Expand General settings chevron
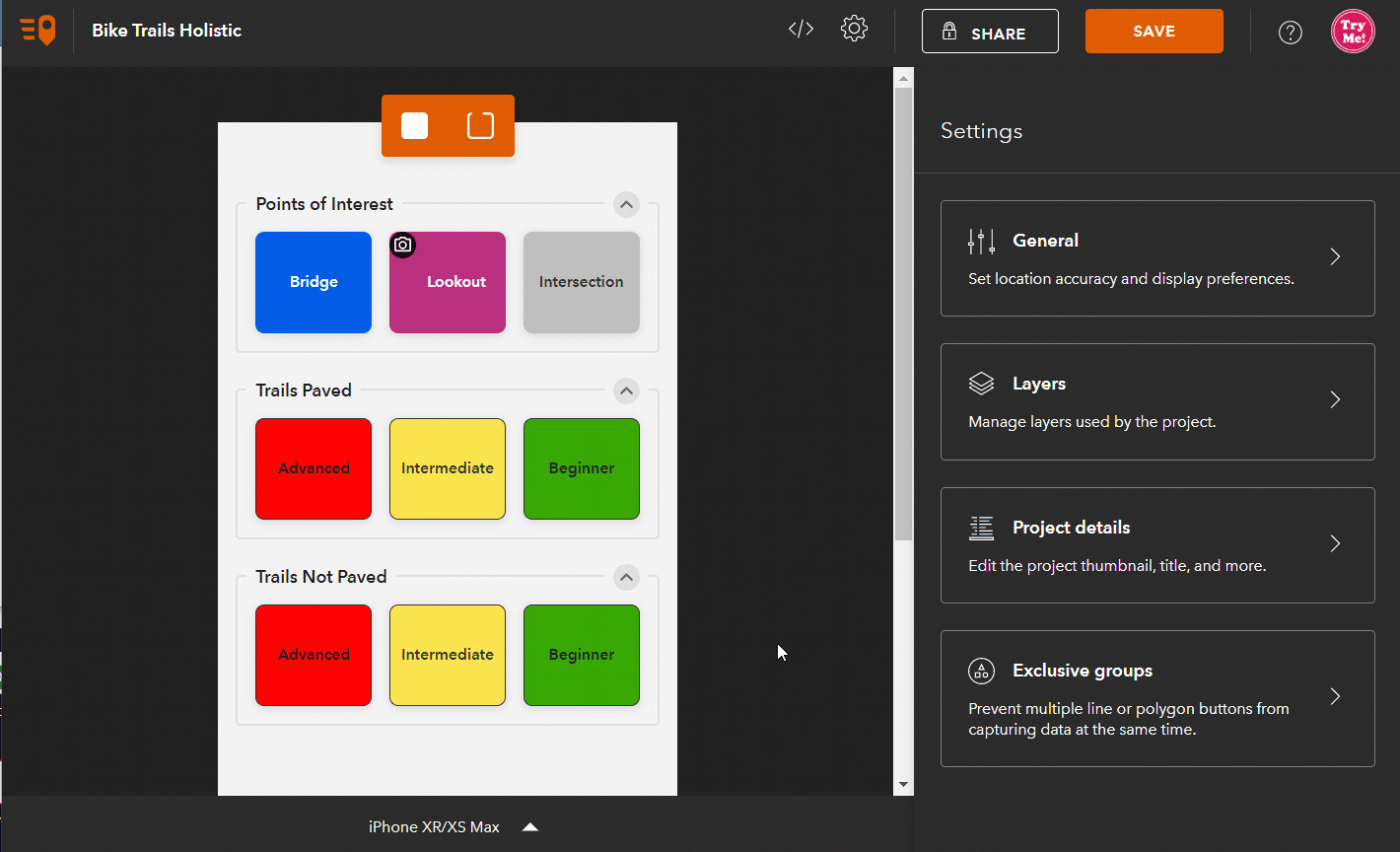 coord(1335,256)
